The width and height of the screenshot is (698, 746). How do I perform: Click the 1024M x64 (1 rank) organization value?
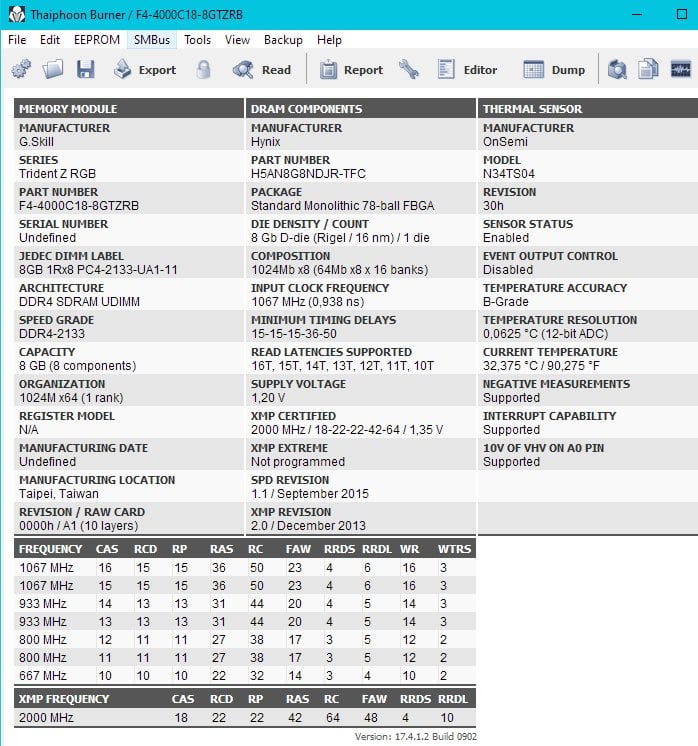point(71,397)
